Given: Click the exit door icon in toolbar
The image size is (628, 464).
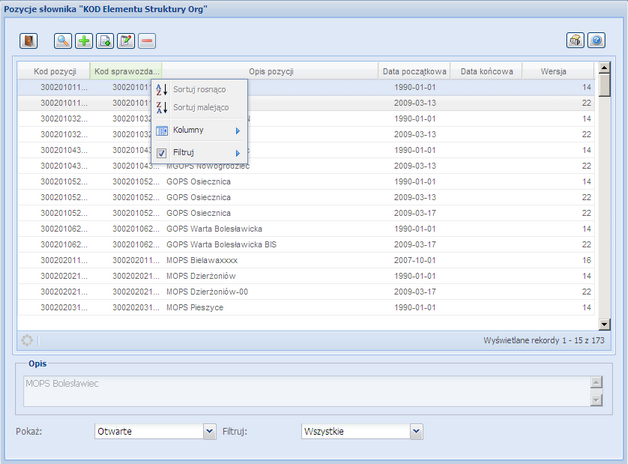Looking at the screenshot, I should point(29,41).
